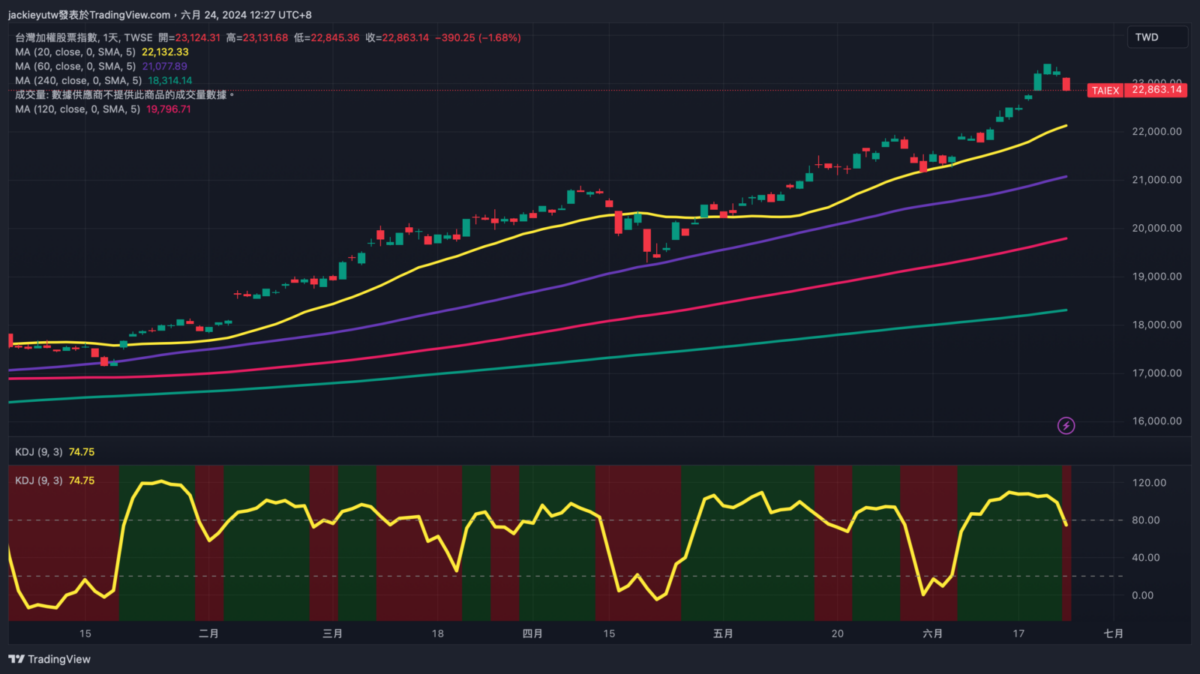
Task: Click the purple lightning bolt icon
Action: click(x=1066, y=426)
